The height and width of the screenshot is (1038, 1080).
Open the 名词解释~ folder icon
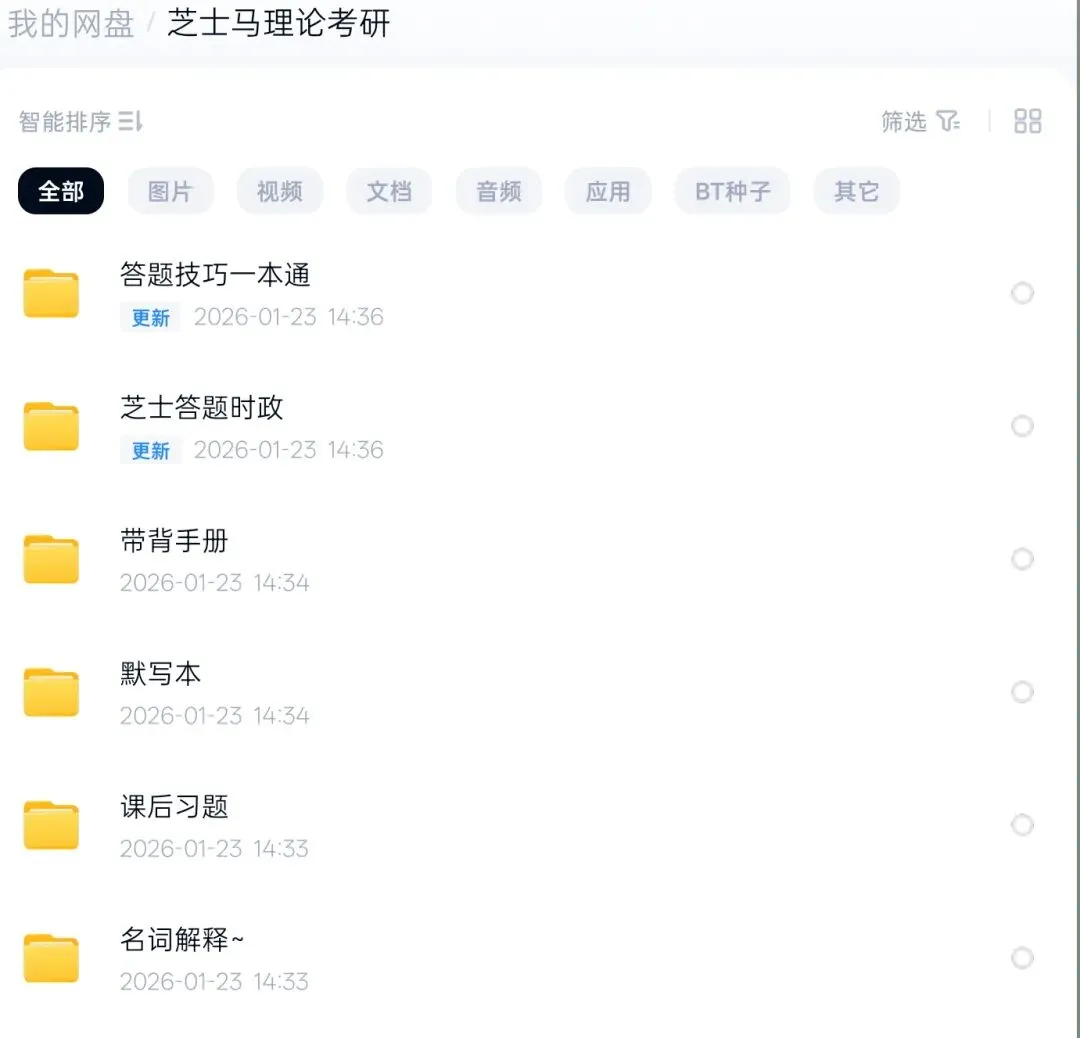coord(51,958)
